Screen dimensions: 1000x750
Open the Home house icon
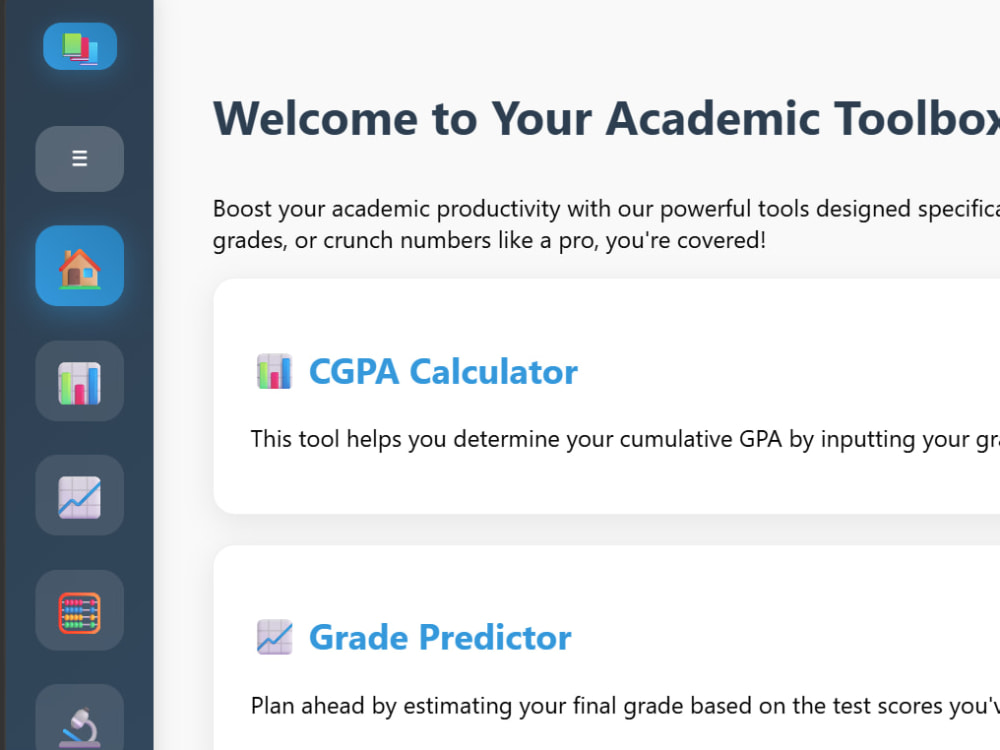click(80, 265)
